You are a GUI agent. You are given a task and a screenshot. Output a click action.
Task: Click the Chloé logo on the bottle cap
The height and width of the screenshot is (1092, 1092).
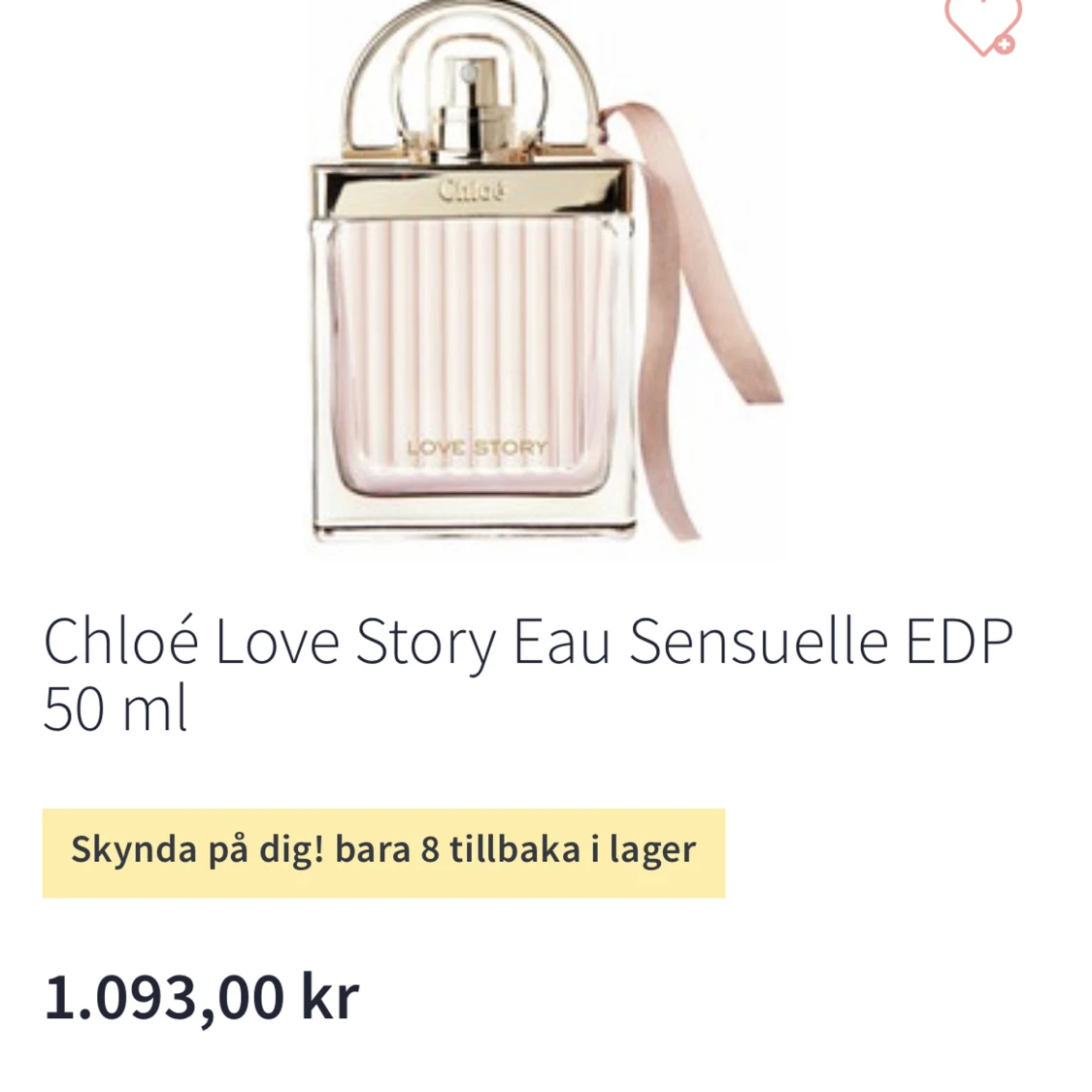(x=472, y=190)
